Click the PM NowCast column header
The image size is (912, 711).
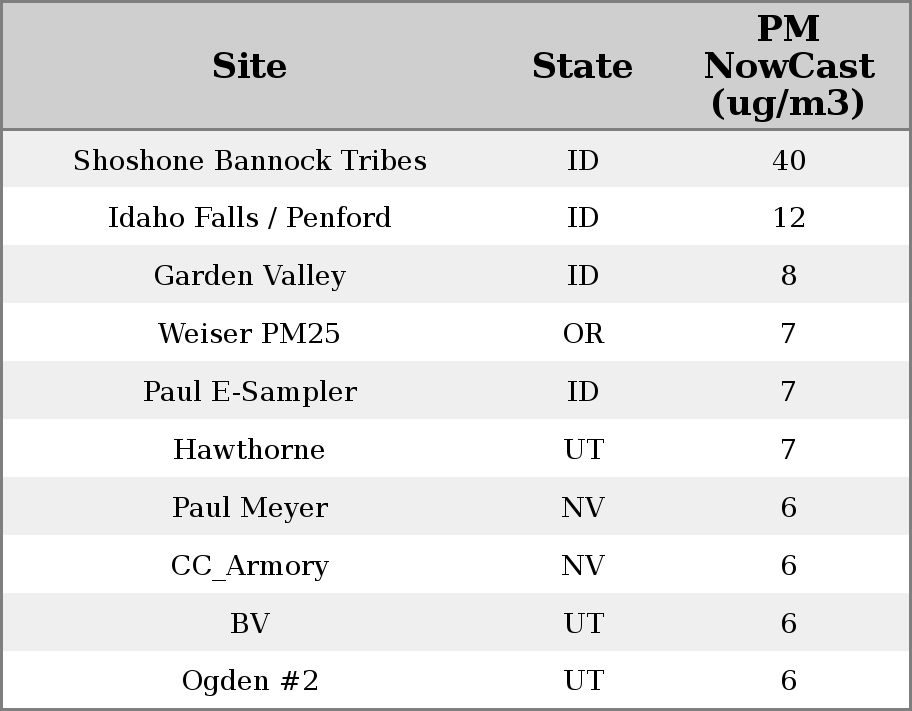click(x=788, y=67)
